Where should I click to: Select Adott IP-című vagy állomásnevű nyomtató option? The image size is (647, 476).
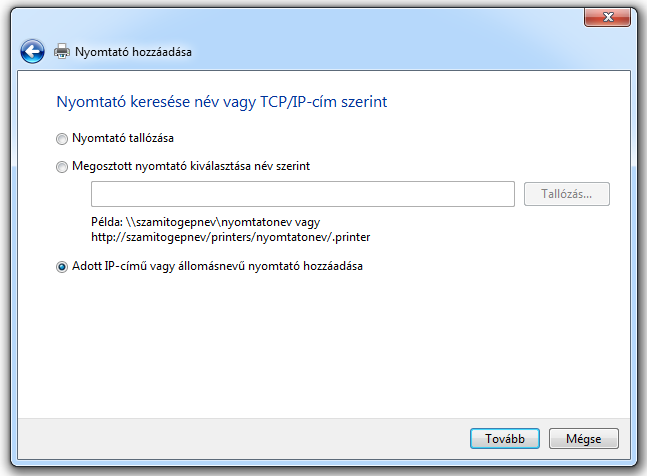(x=62, y=267)
